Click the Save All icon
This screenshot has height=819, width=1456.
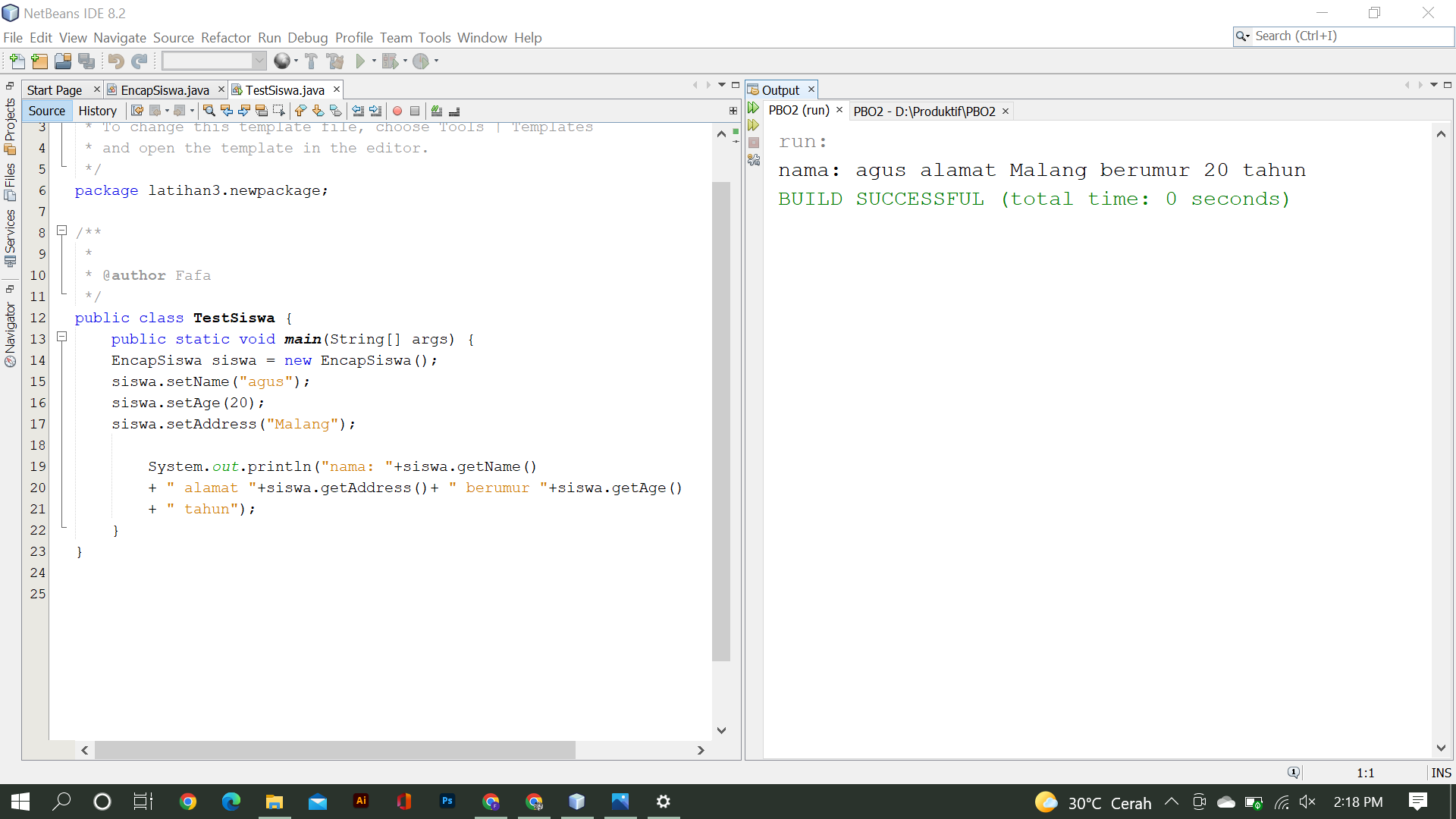pyautogui.click(x=86, y=61)
